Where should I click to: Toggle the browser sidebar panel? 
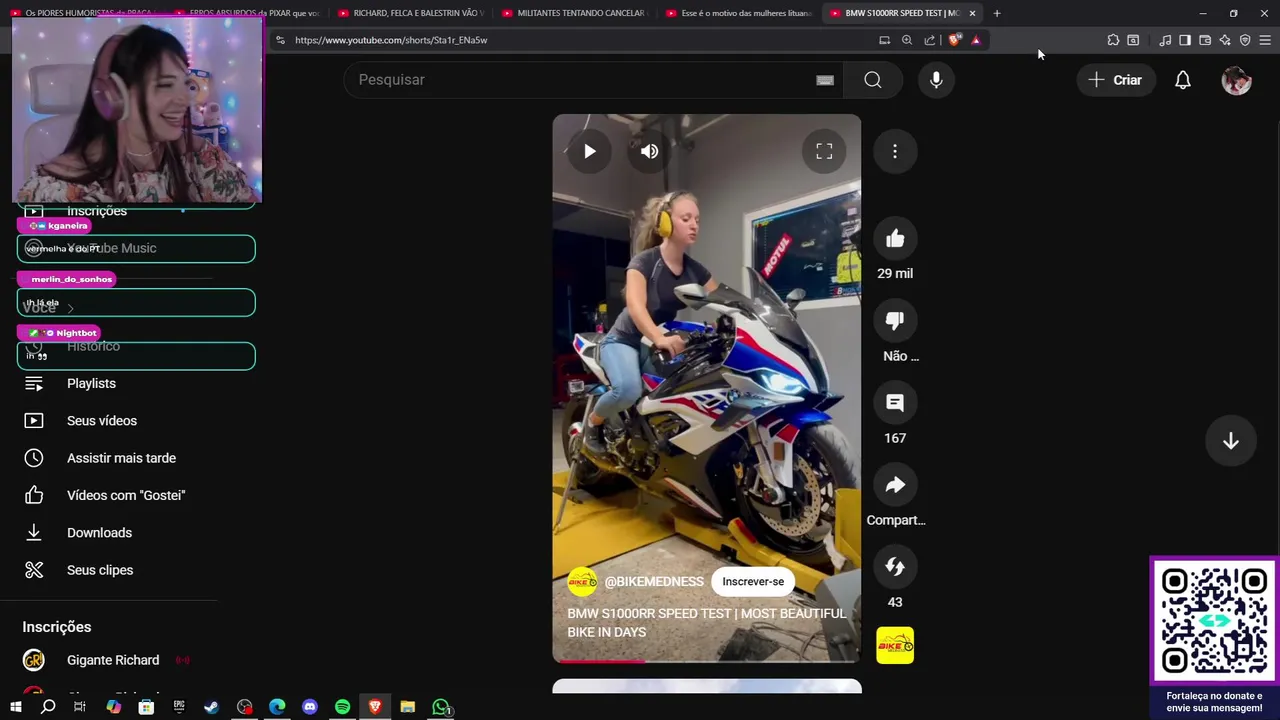[x=1185, y=40]
